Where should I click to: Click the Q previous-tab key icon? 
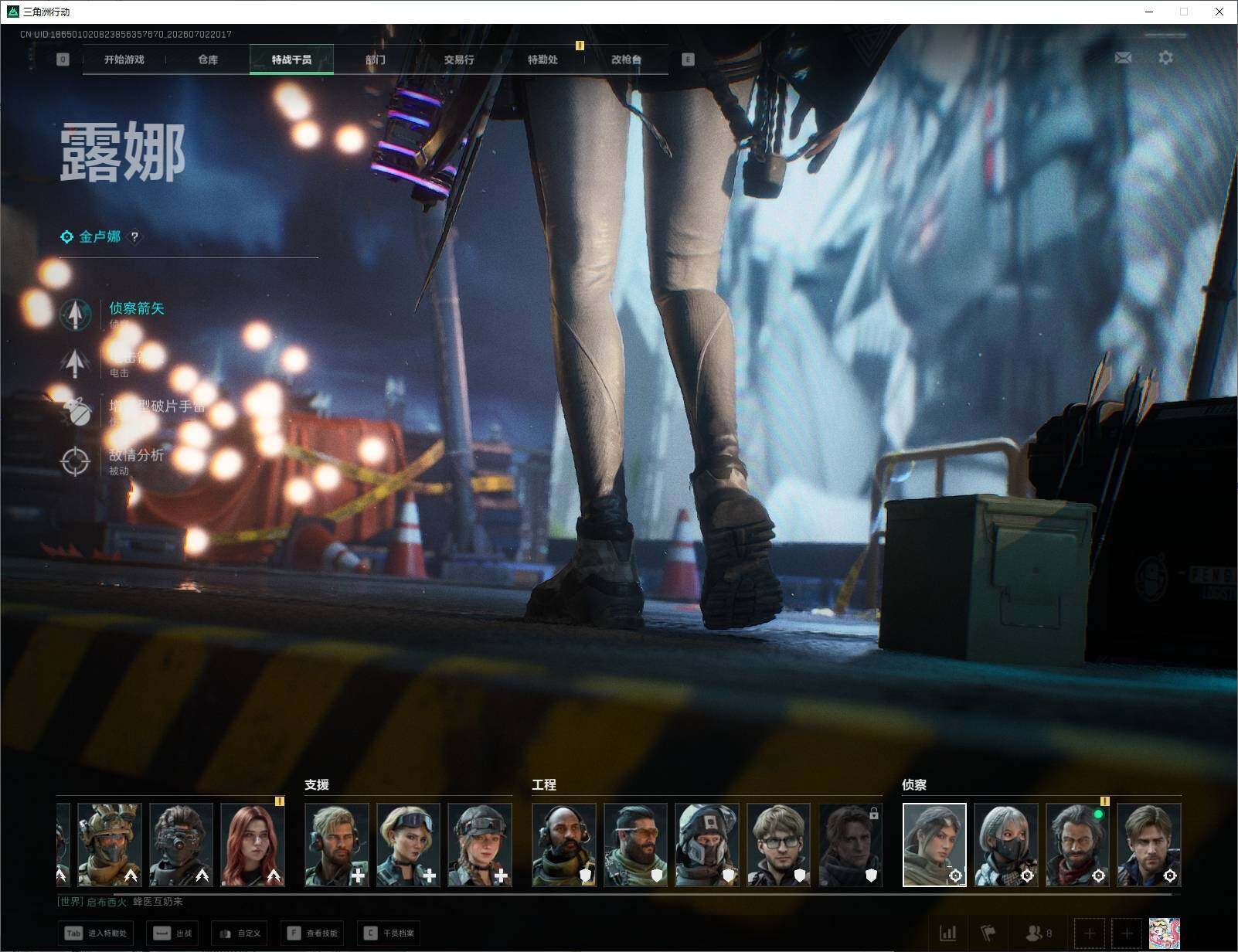coord(63,59)
